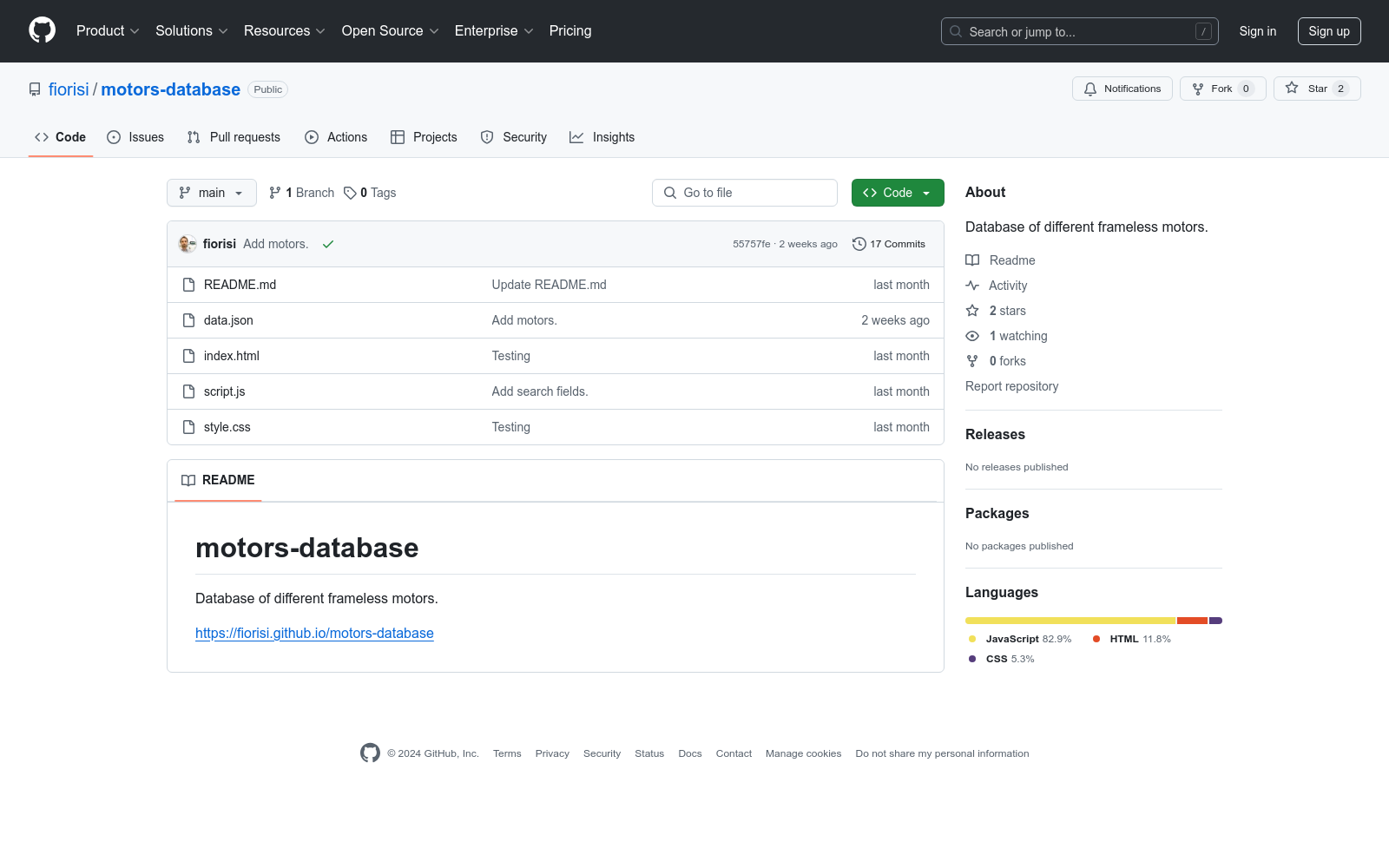Expand the Solutions menu
Image resolution: width=1389 pixels, height=868 pixels.
(192, 30)
